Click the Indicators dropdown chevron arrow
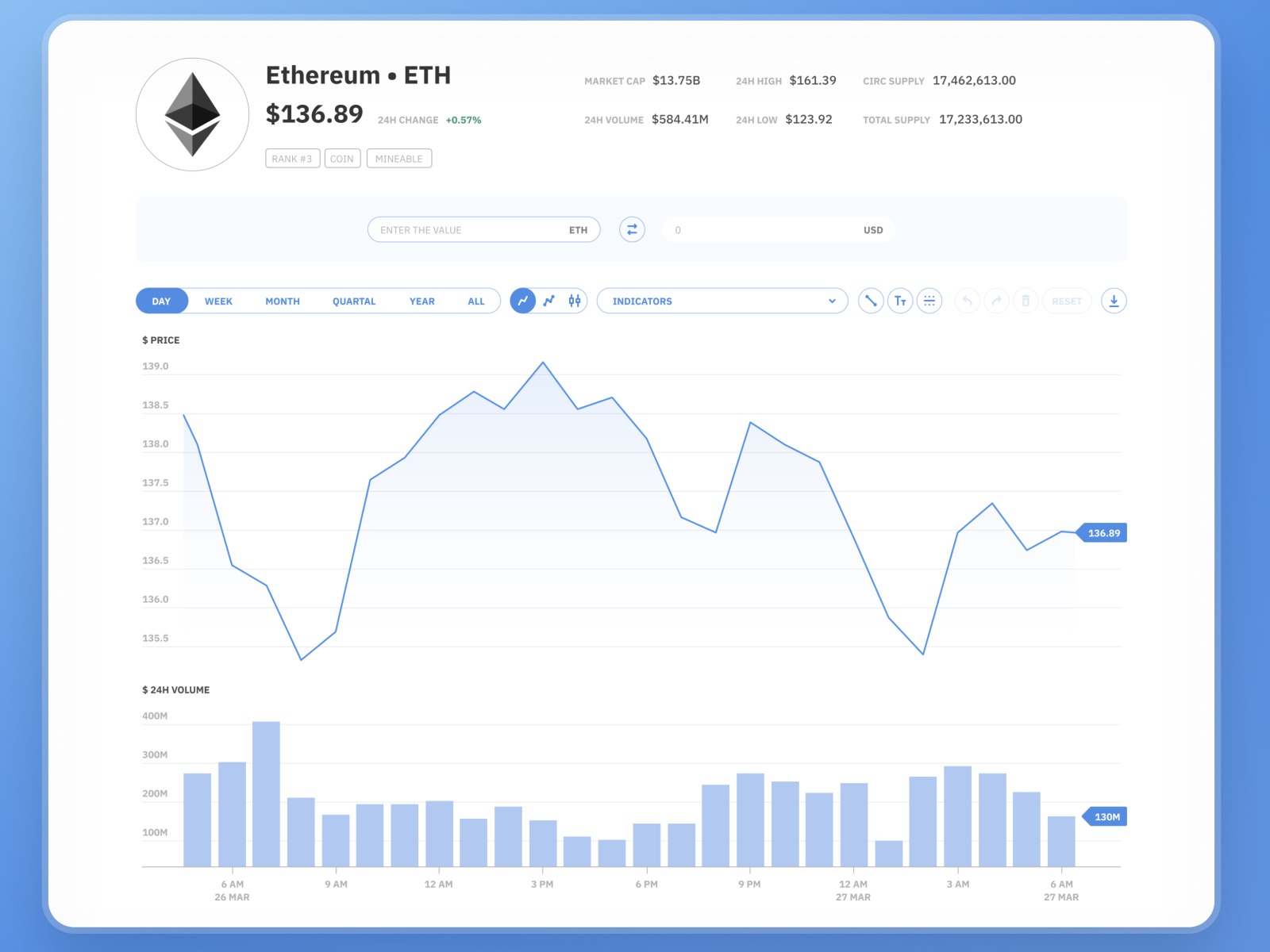 [x=832, y=301]
